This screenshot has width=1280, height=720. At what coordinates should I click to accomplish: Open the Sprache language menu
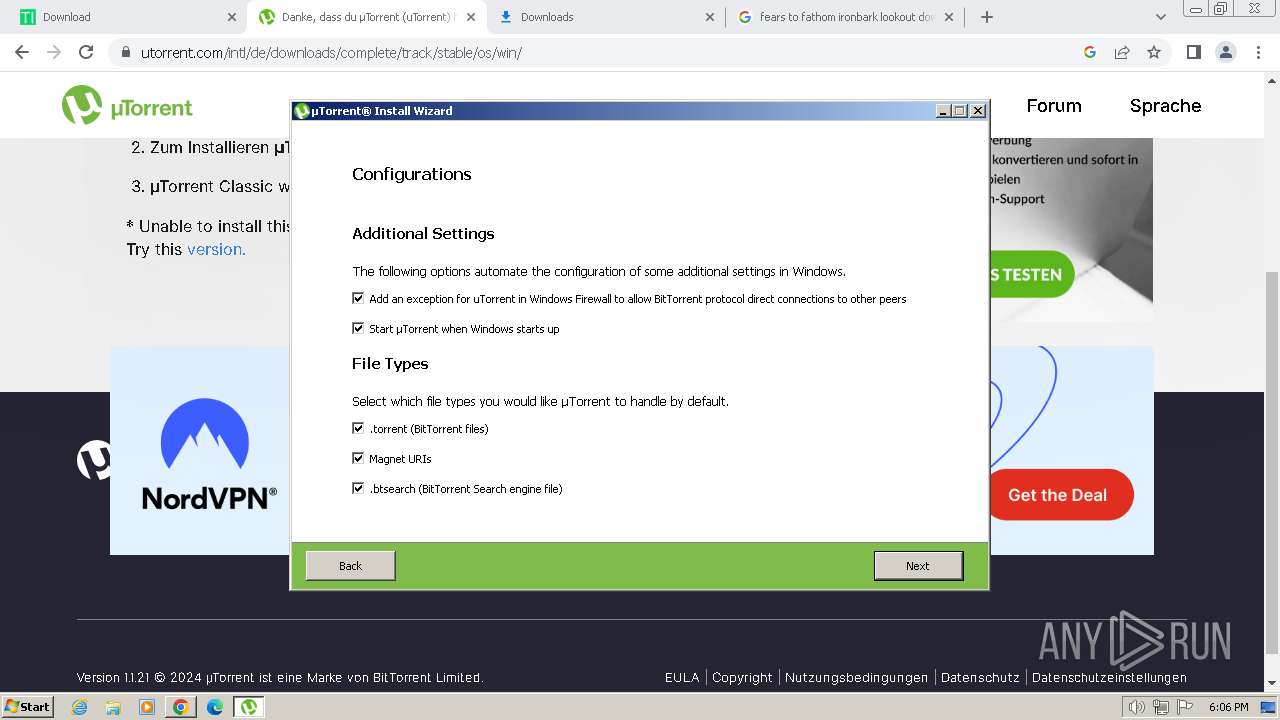point(1166,106)
